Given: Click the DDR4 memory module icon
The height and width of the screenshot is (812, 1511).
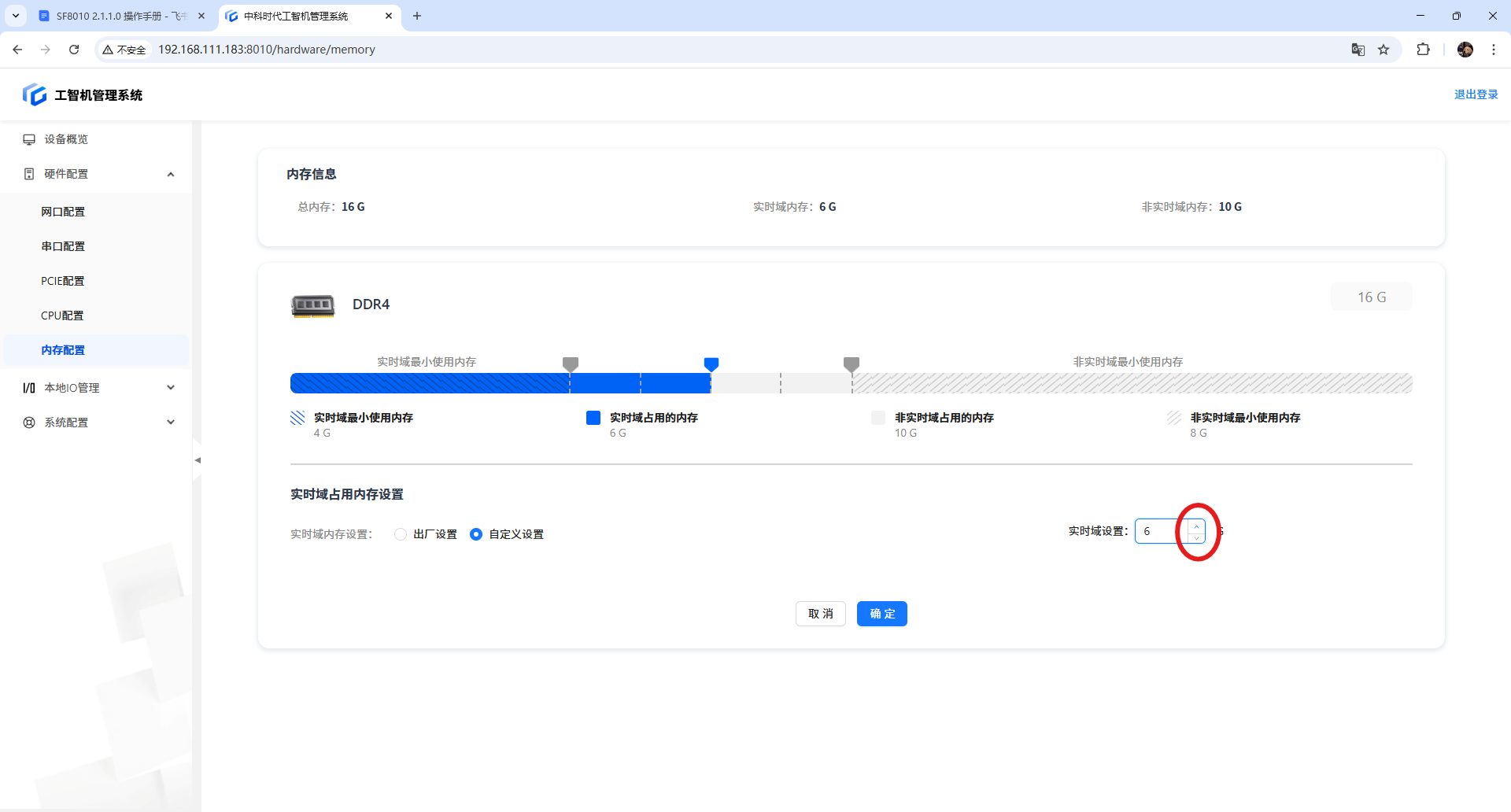Looking at the screenshot, I should [x=313, y=305].
